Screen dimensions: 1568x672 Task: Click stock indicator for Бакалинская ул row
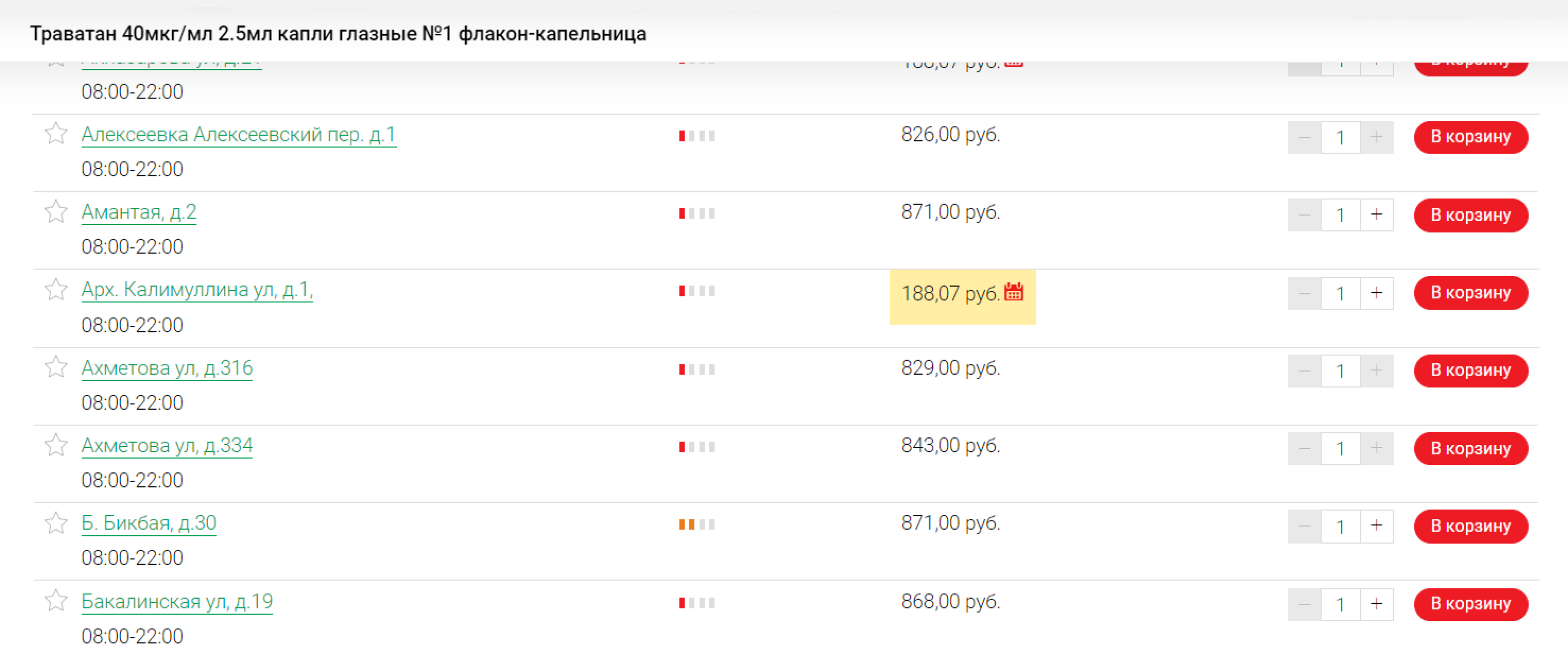point(697,603)
